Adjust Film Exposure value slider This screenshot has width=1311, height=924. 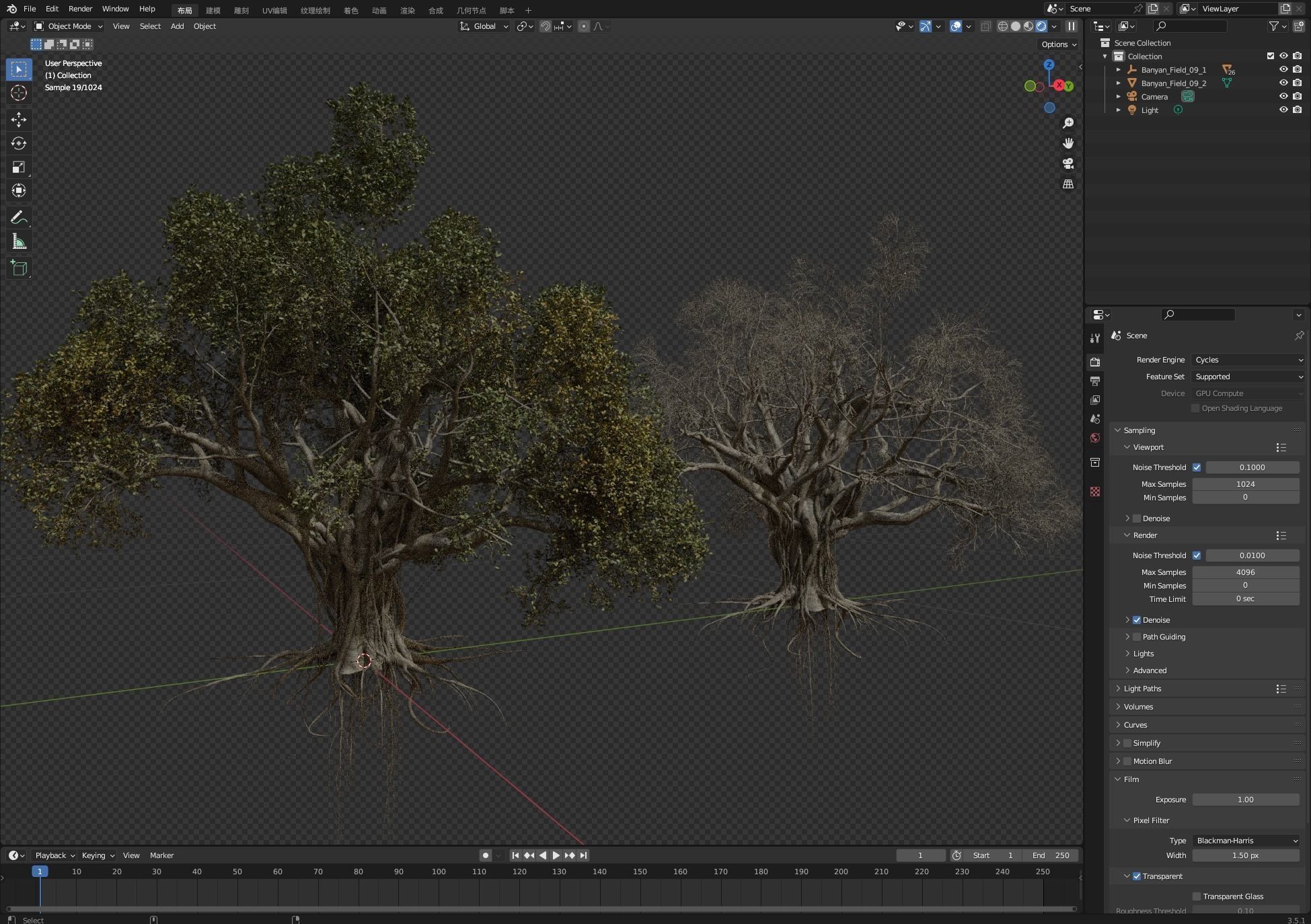pos(1245,800)
